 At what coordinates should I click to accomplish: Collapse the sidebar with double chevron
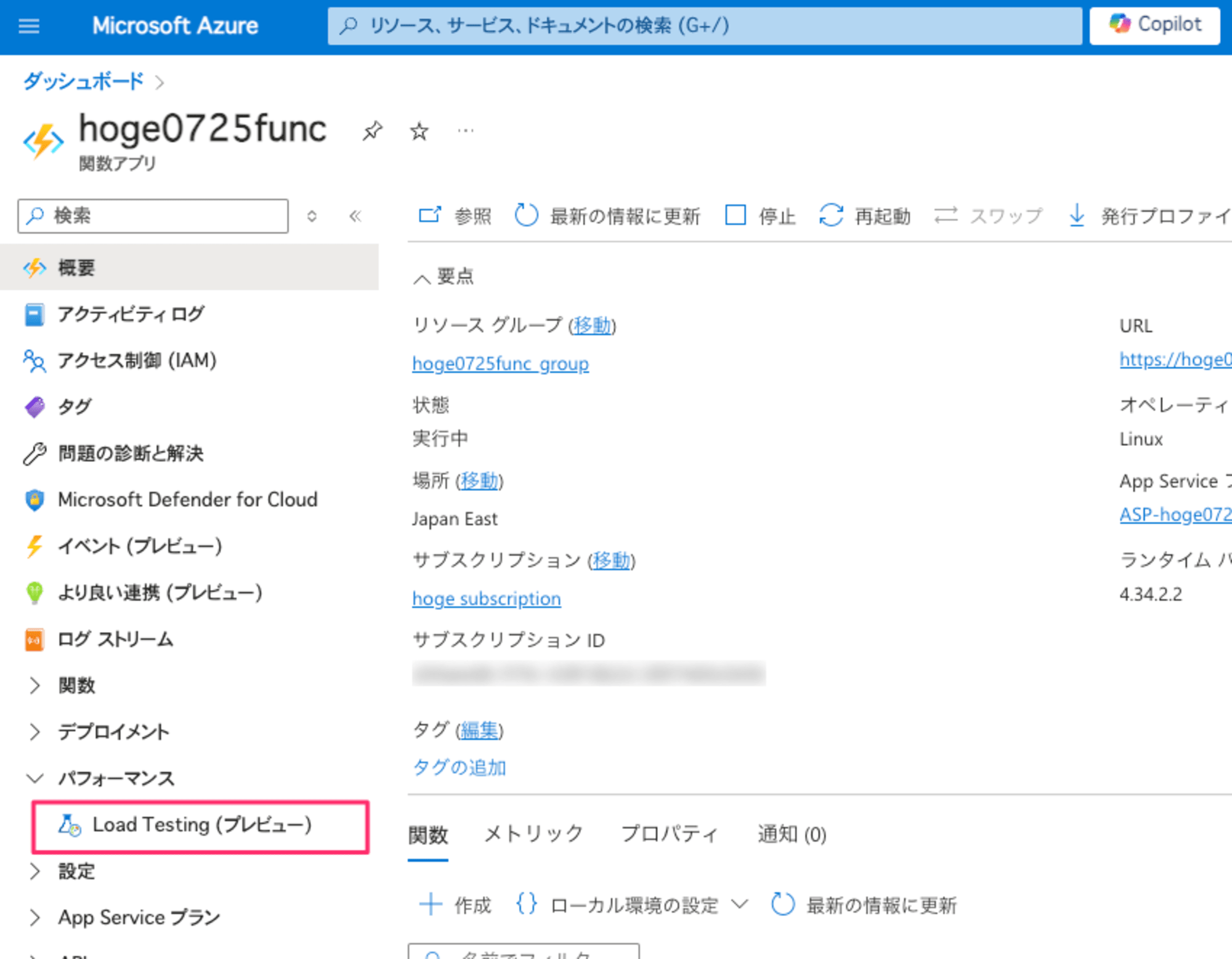355,216
